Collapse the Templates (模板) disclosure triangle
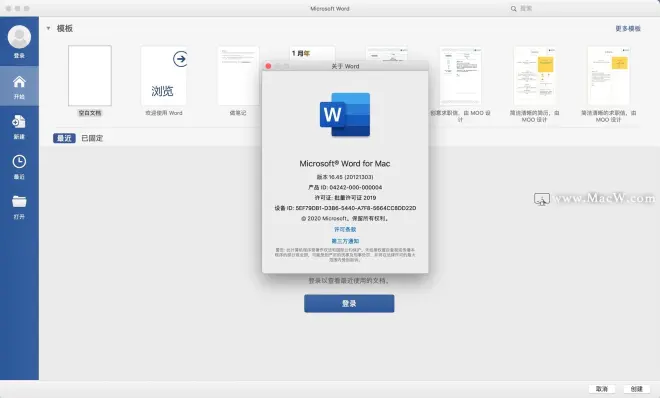 tap(48, 29)
